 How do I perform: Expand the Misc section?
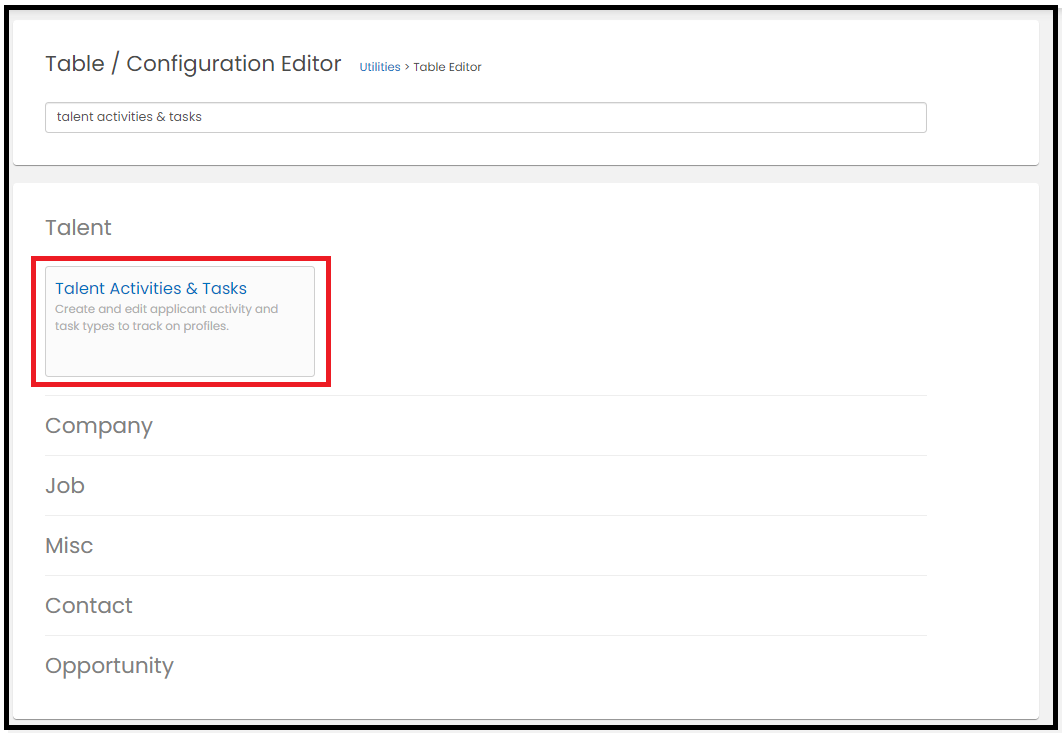point(69,545)
